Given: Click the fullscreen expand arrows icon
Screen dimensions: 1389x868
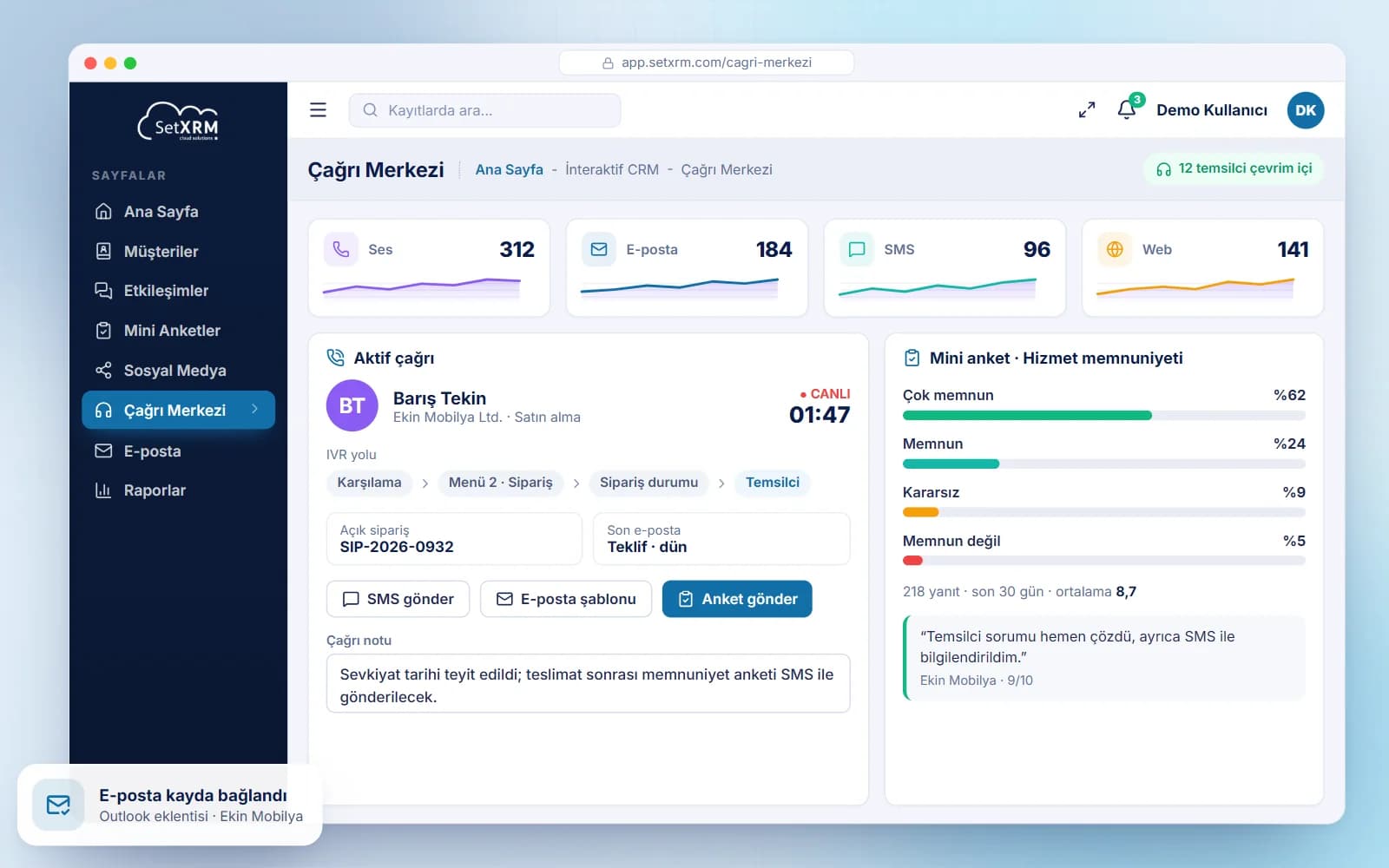Looking at the screenshot, I should point(1086,110).
